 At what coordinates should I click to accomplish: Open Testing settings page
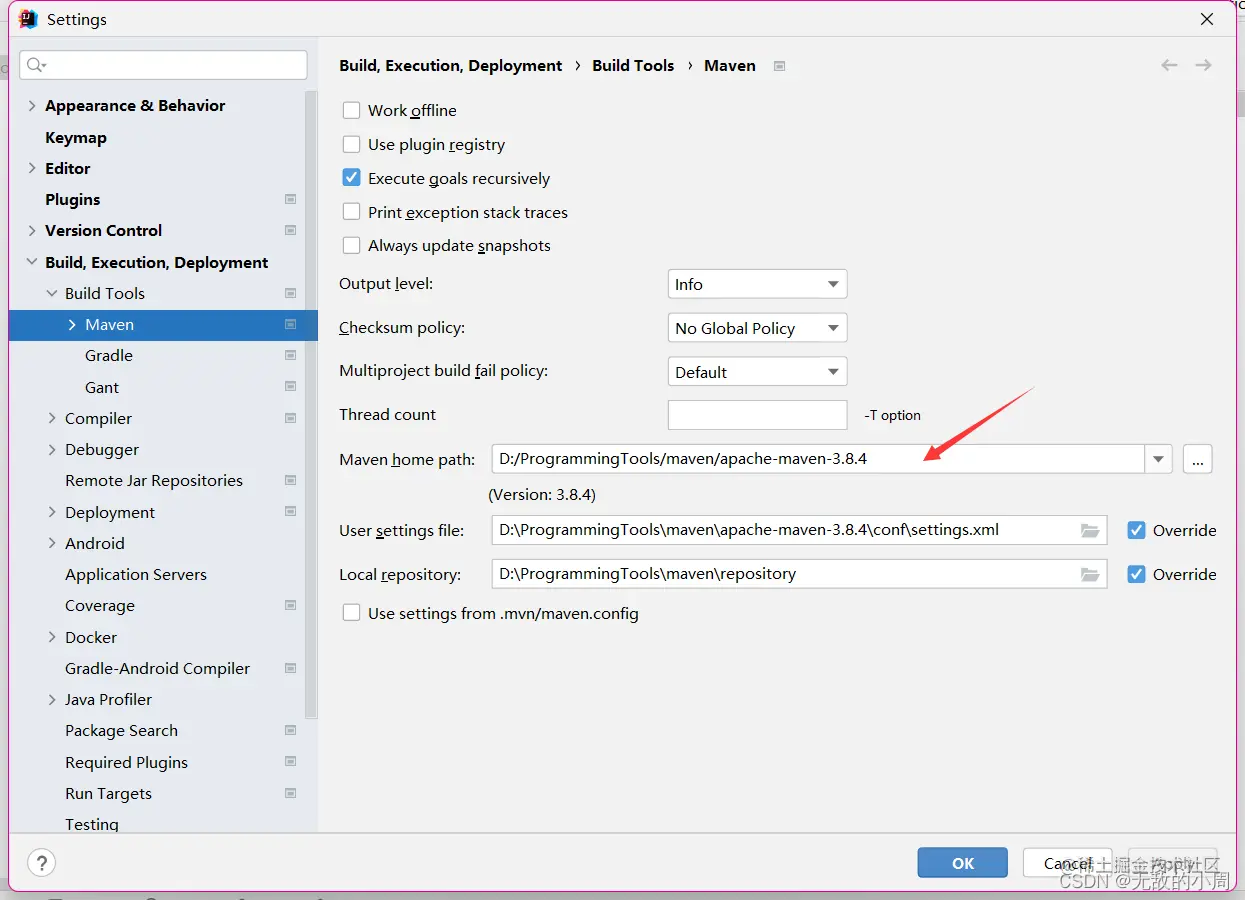click(92, 824)
